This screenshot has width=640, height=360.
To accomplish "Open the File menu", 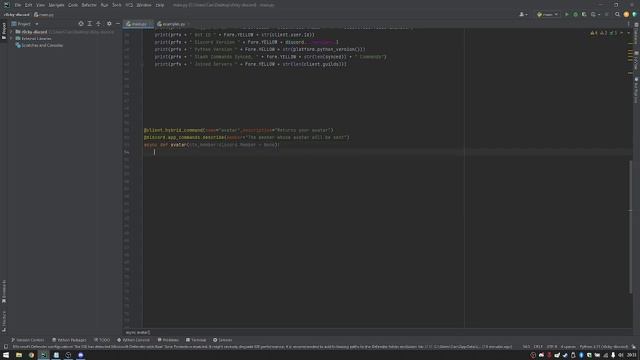I will [18, 5].
